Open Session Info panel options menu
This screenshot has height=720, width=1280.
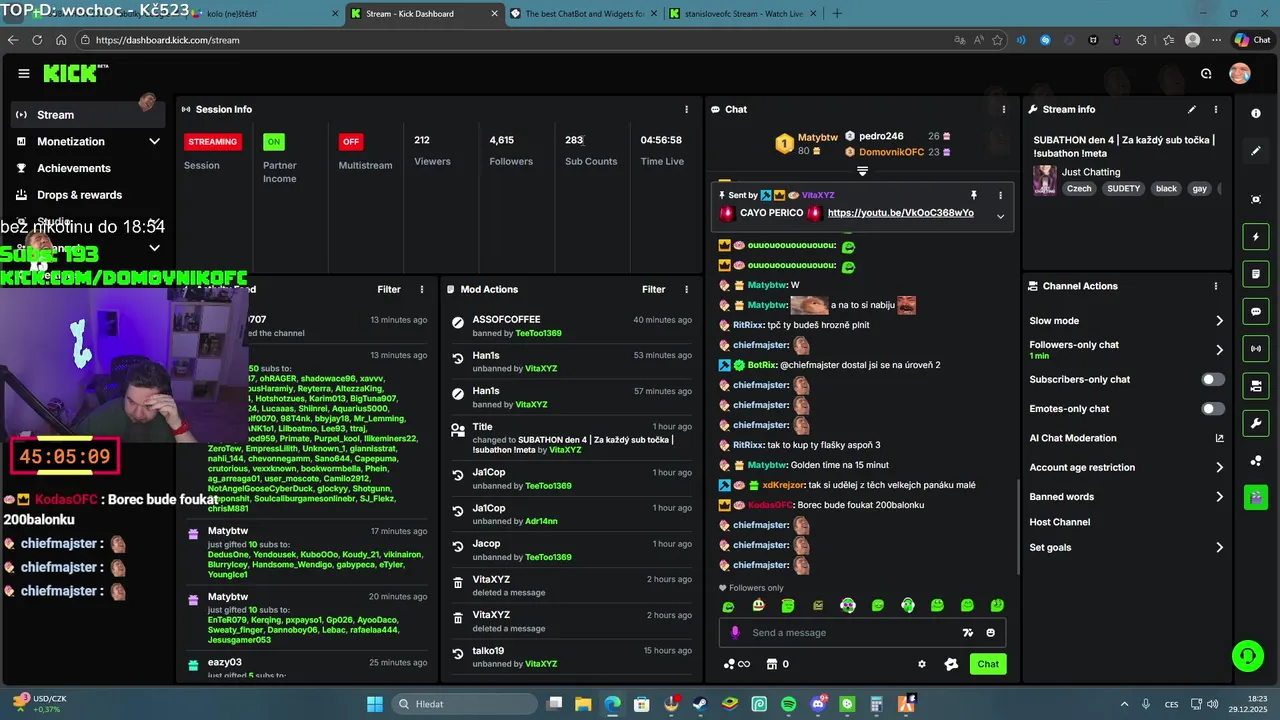point(686,109)
